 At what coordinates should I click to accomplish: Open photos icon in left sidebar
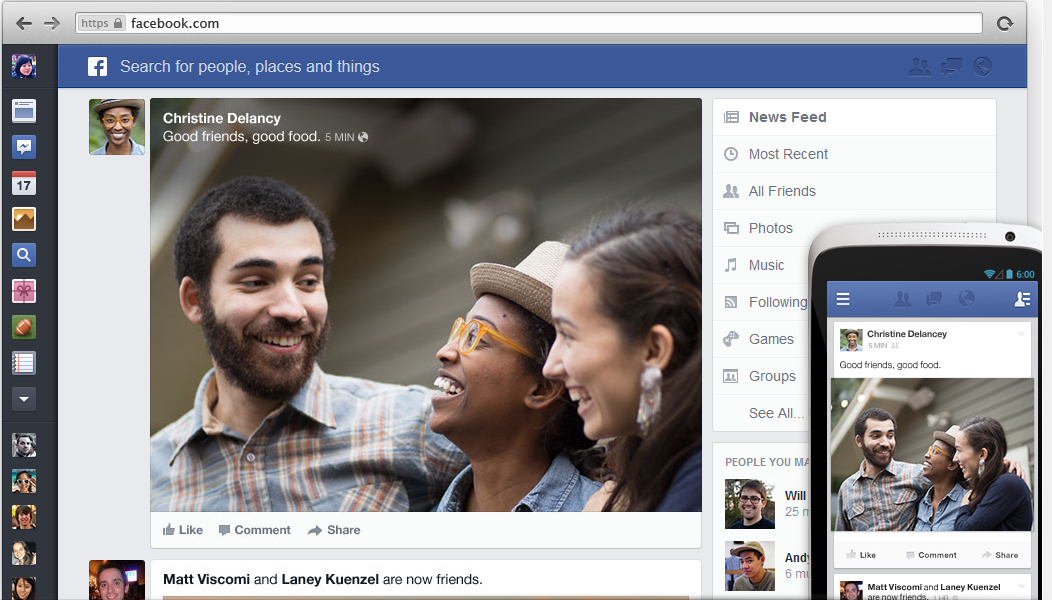24,219
